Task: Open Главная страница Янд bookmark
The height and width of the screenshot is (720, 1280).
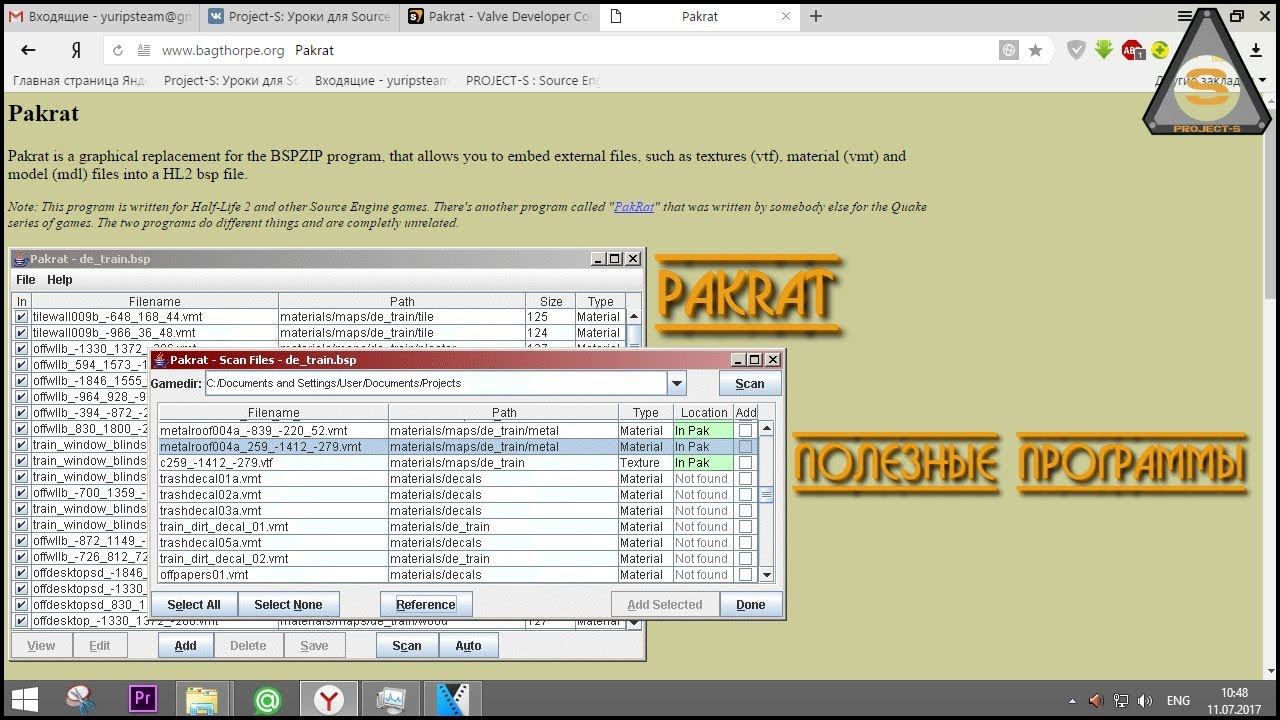Action: tap(79, 81)
